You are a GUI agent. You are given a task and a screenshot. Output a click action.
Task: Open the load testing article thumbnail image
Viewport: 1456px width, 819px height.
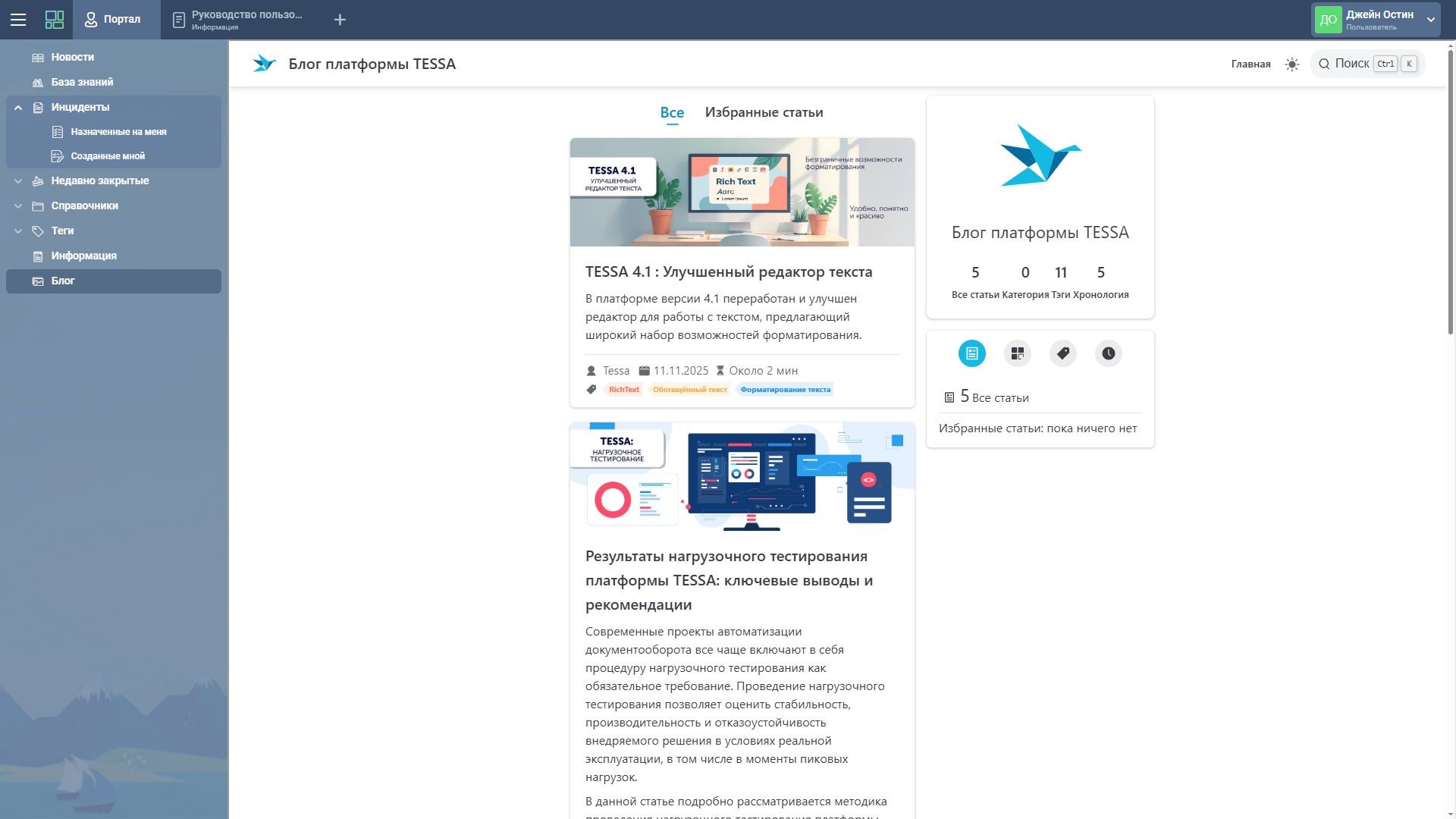pos(742,476)
